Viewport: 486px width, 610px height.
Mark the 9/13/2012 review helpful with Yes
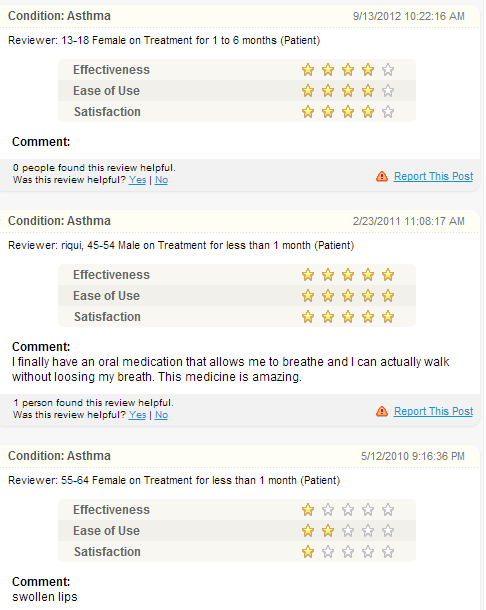[x=137, y=180]
